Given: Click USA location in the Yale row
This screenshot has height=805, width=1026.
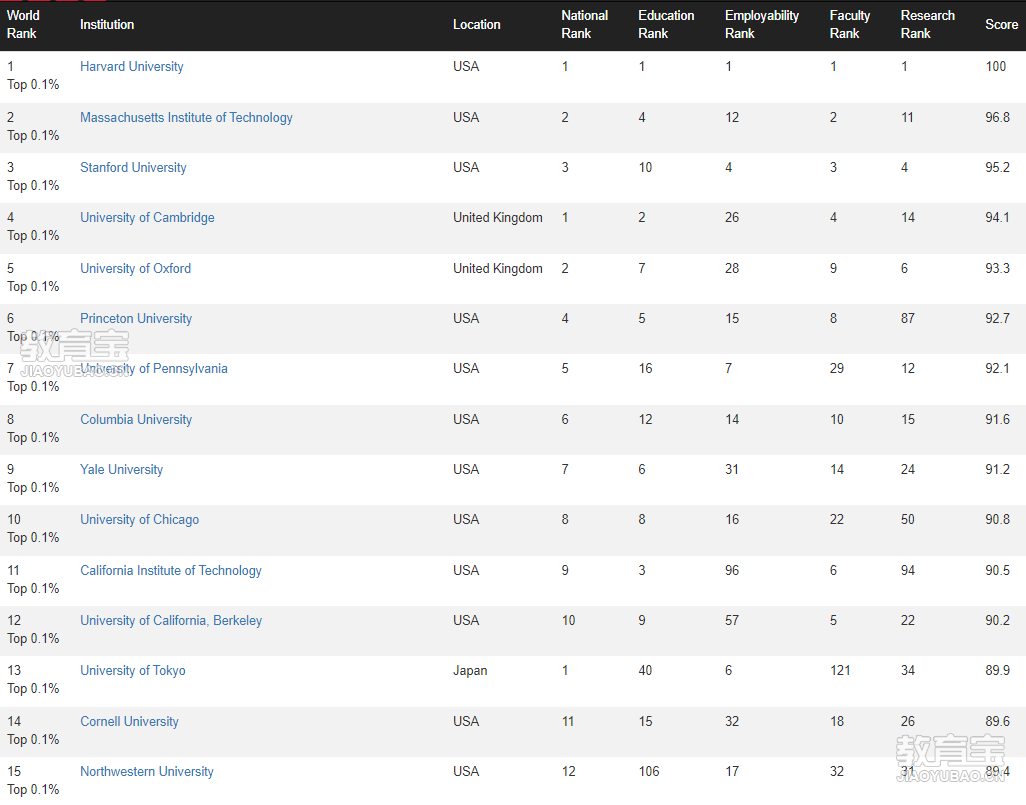Looking at the screenshot, I should [x=466, y=469].
